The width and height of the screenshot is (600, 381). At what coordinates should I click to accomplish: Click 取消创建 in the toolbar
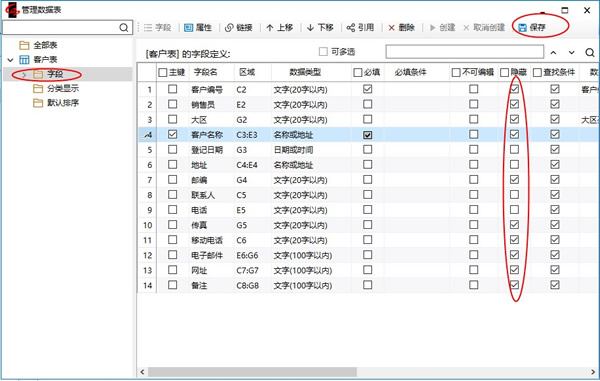click(484, 28)
